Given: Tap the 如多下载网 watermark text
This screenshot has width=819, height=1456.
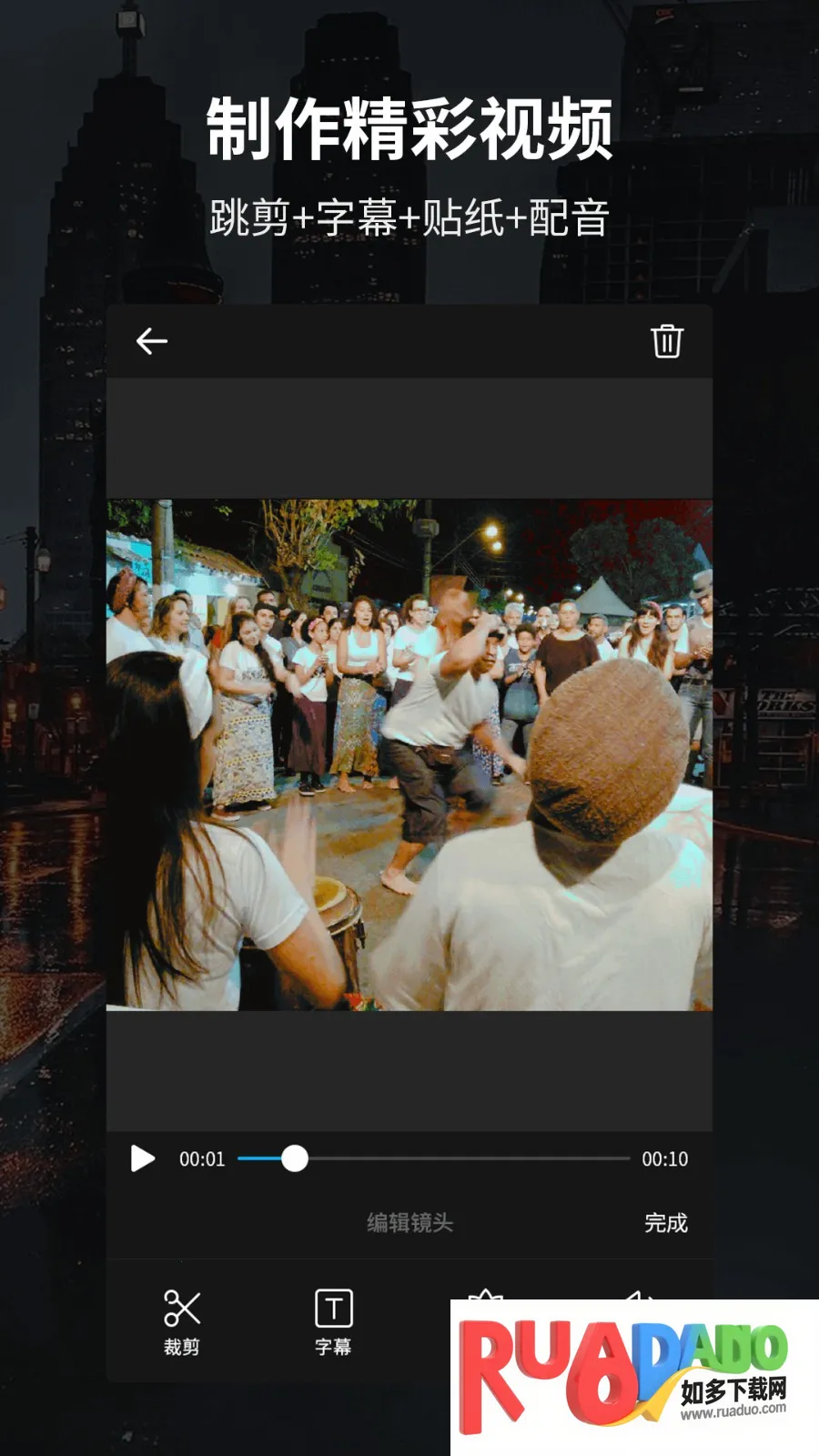Looking at the screenshot, I should [x=733, y=1390].
